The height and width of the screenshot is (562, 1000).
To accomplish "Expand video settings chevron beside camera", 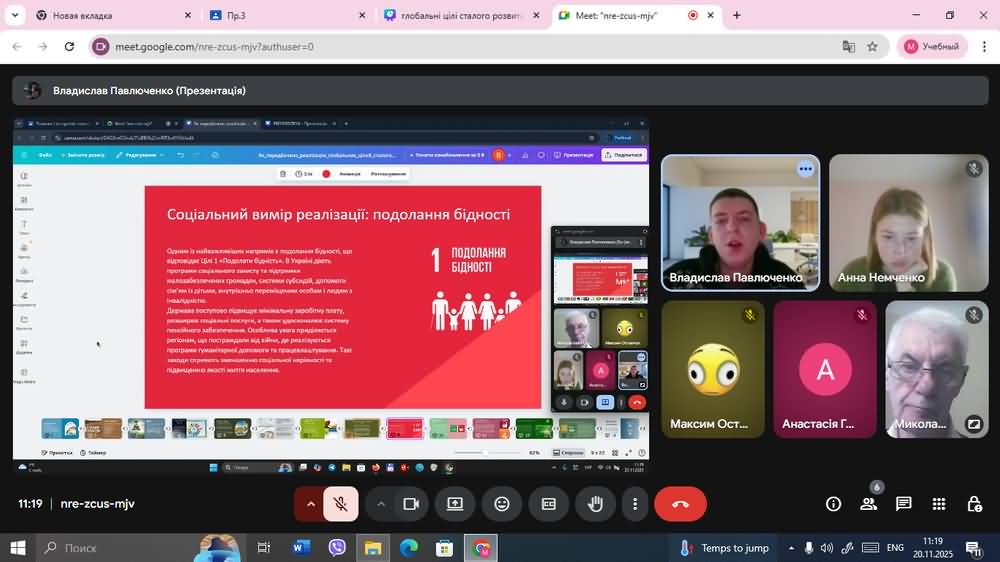I will coord(380,504).
